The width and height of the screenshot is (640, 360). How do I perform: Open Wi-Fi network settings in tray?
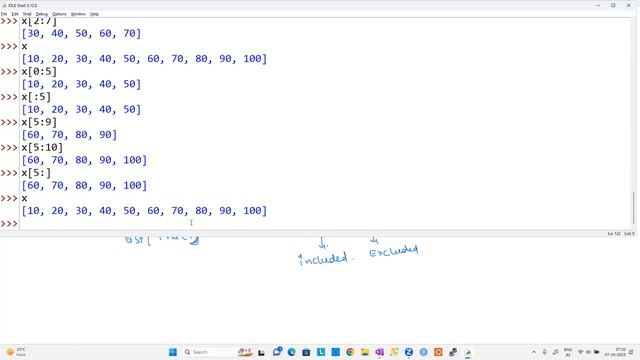click(x=580, y=352)
